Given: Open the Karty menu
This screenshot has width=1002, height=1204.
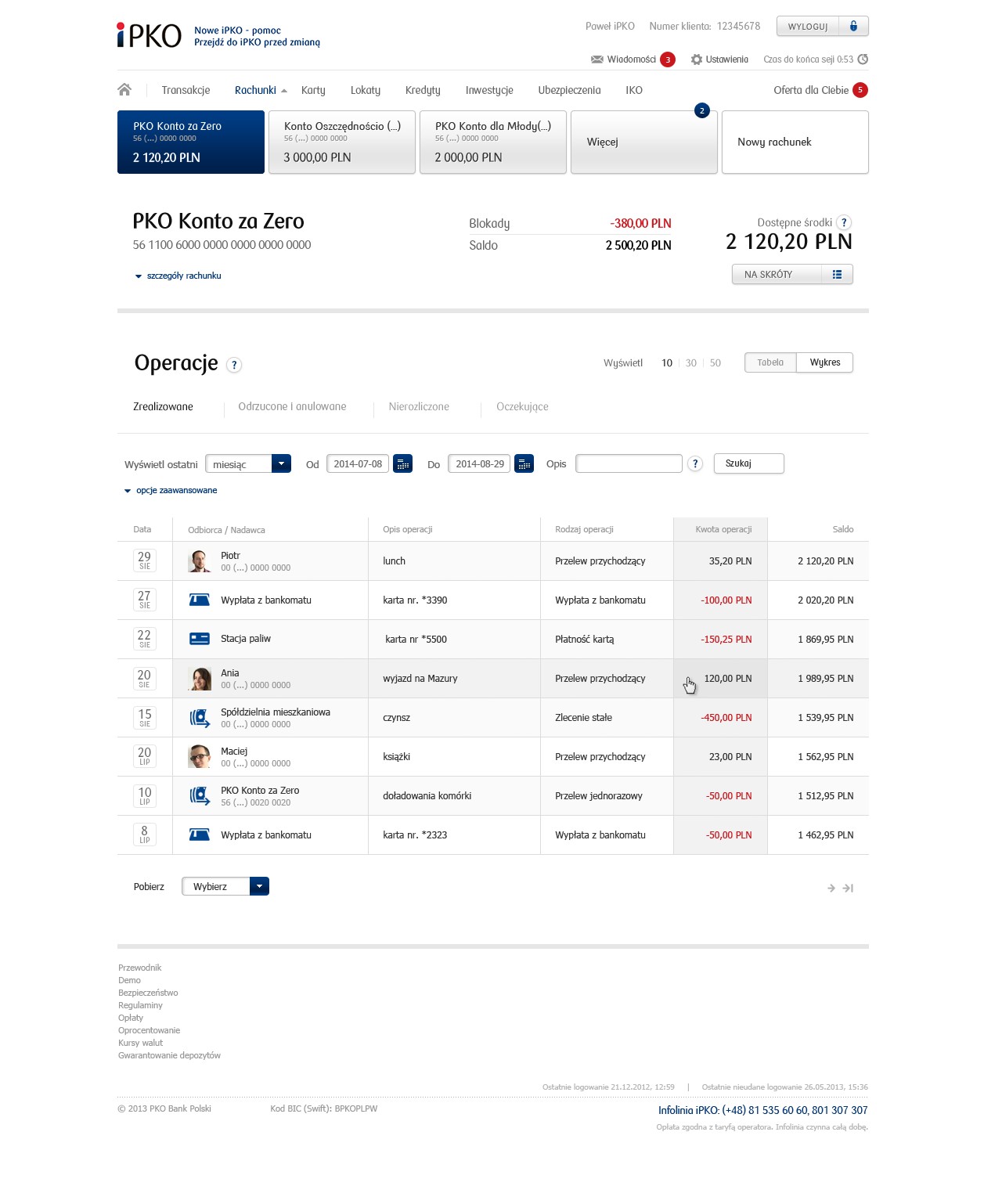Looking at the screenshot, I should click(313, 90).
